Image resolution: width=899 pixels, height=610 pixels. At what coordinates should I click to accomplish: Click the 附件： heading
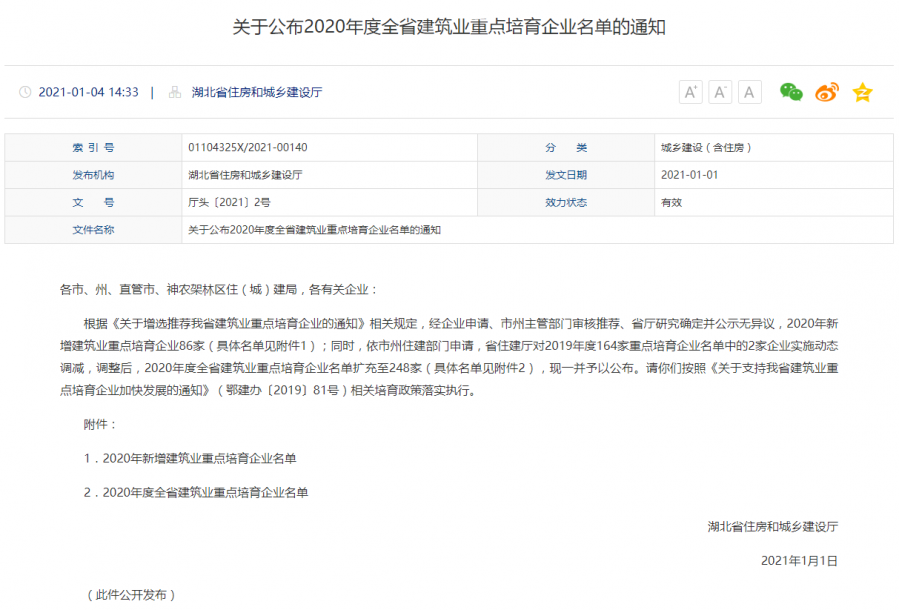click(x=100, y=424)
